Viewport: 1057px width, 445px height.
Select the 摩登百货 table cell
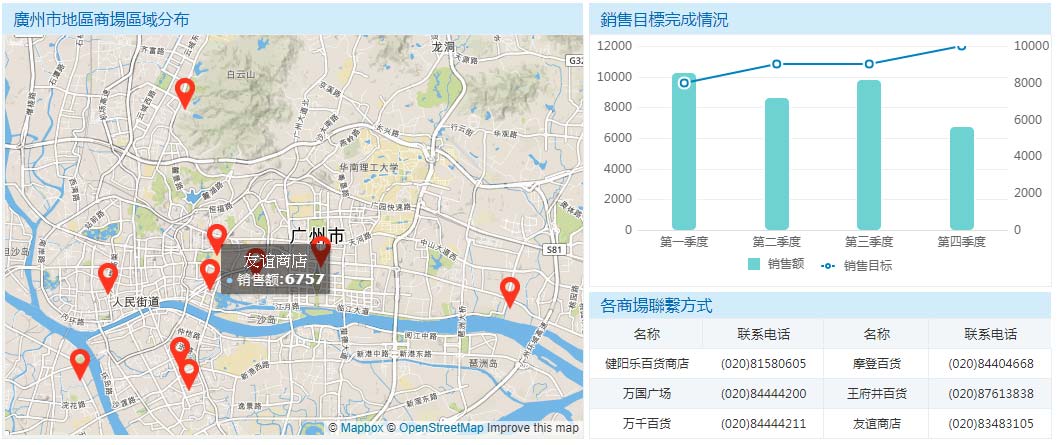[x=876, y=364]
